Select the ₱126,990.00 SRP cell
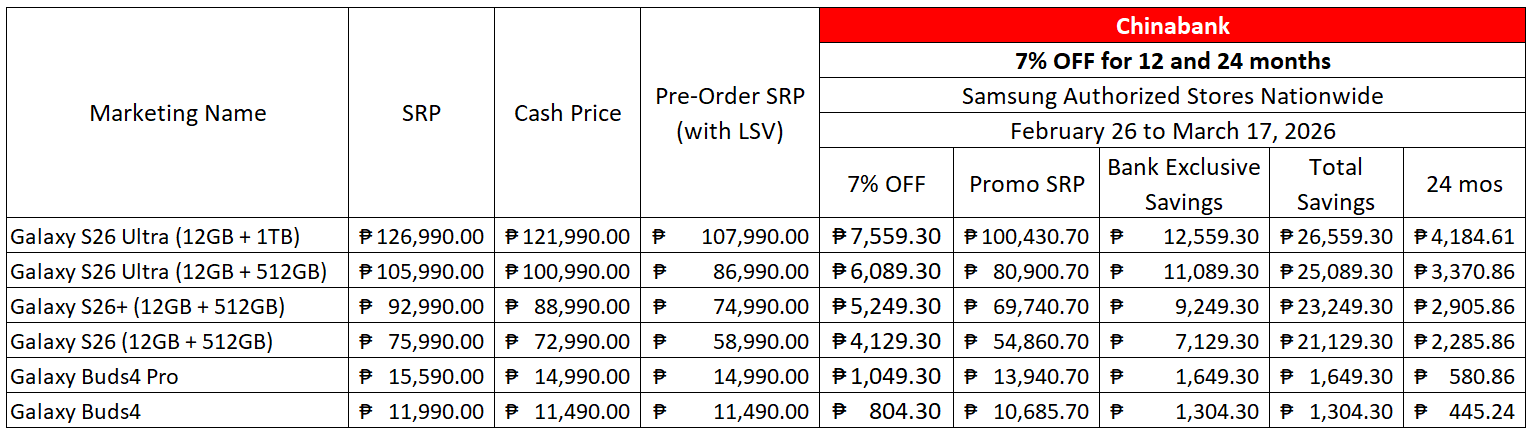This screenshot has width=1528, height=436. pyautogui.click(x=421, y=237)
